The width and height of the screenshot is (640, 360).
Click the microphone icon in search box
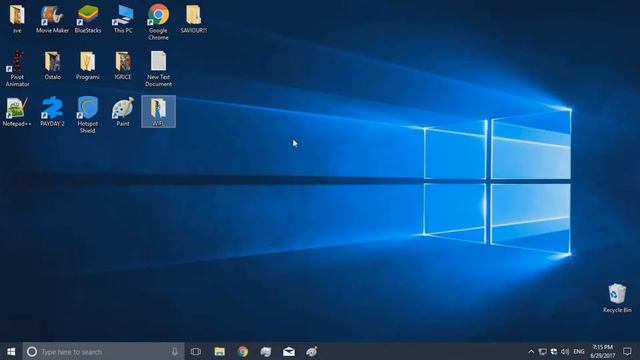(175, 351)
